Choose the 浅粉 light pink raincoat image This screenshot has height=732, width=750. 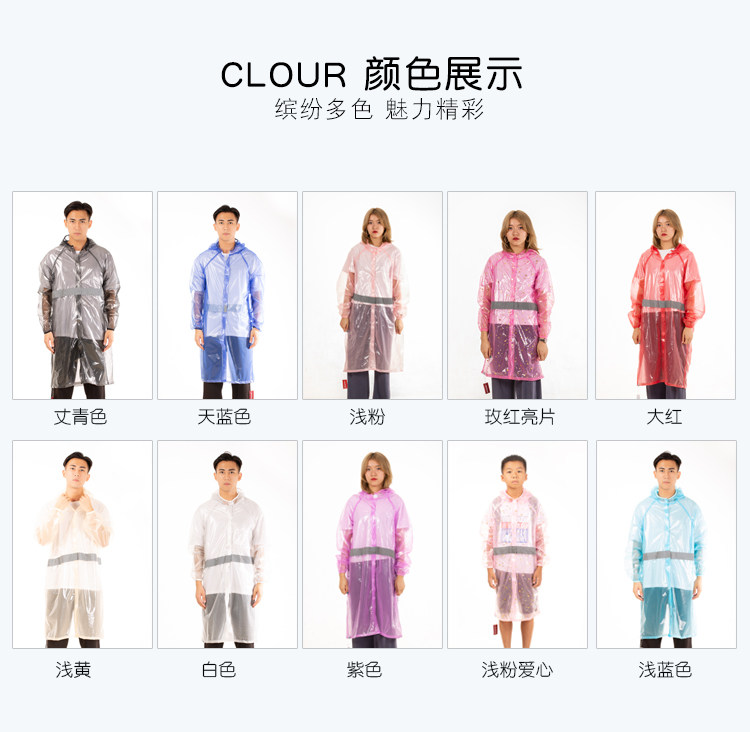[x=372, y=295]
